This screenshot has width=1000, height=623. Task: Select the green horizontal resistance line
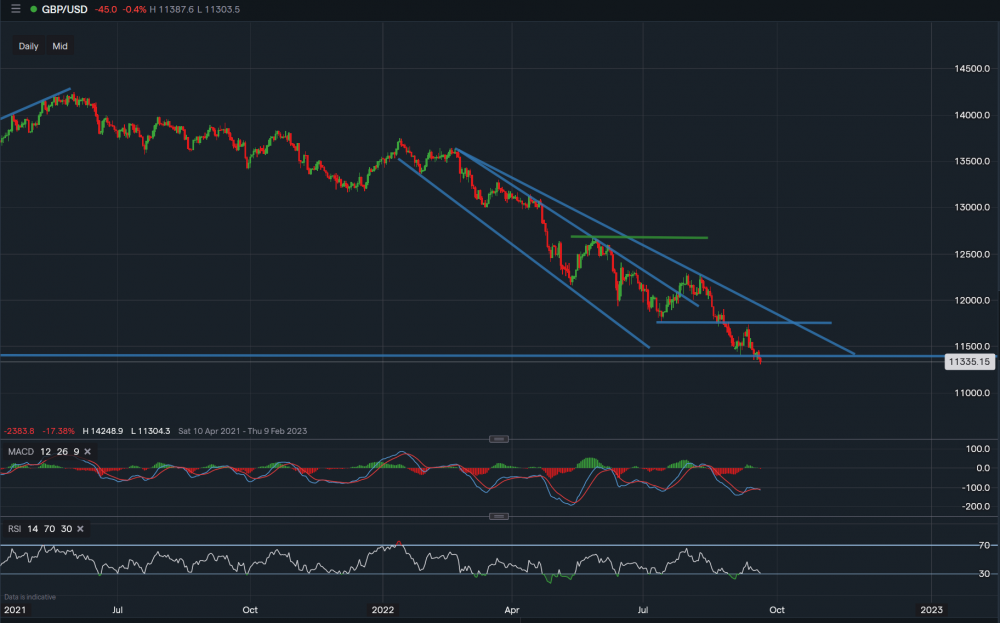640,238
